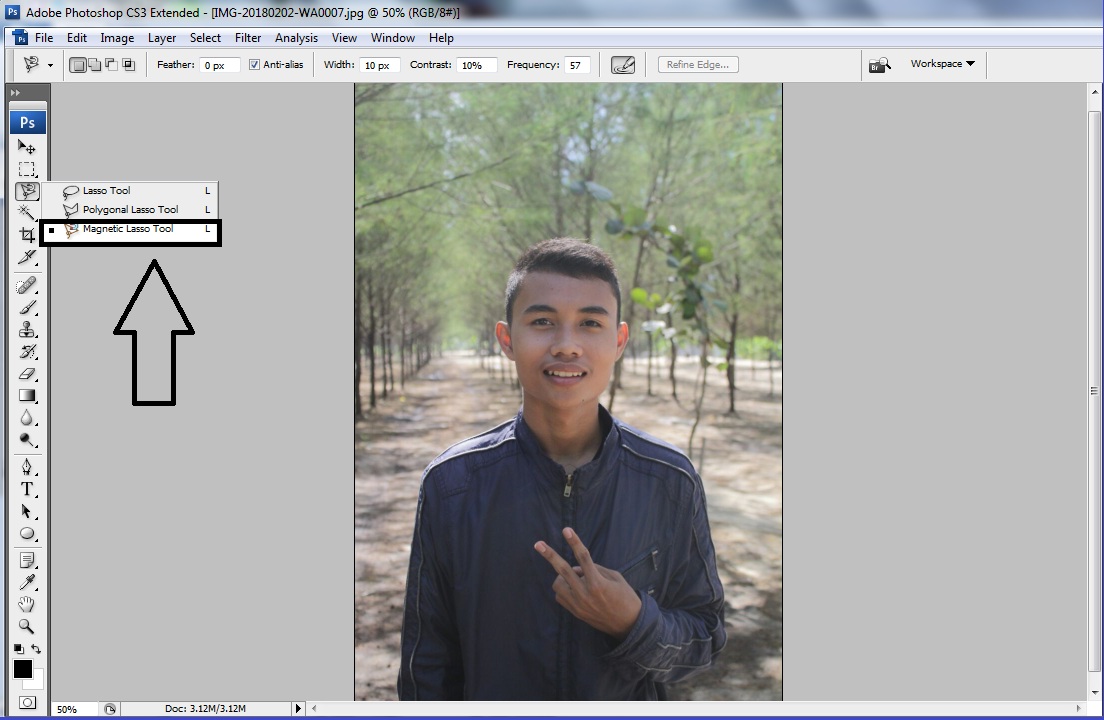The width and height of the screenshot is (1104, 720).
Task: Toggle stylus pressure for pen width
Action: (622, 65)
